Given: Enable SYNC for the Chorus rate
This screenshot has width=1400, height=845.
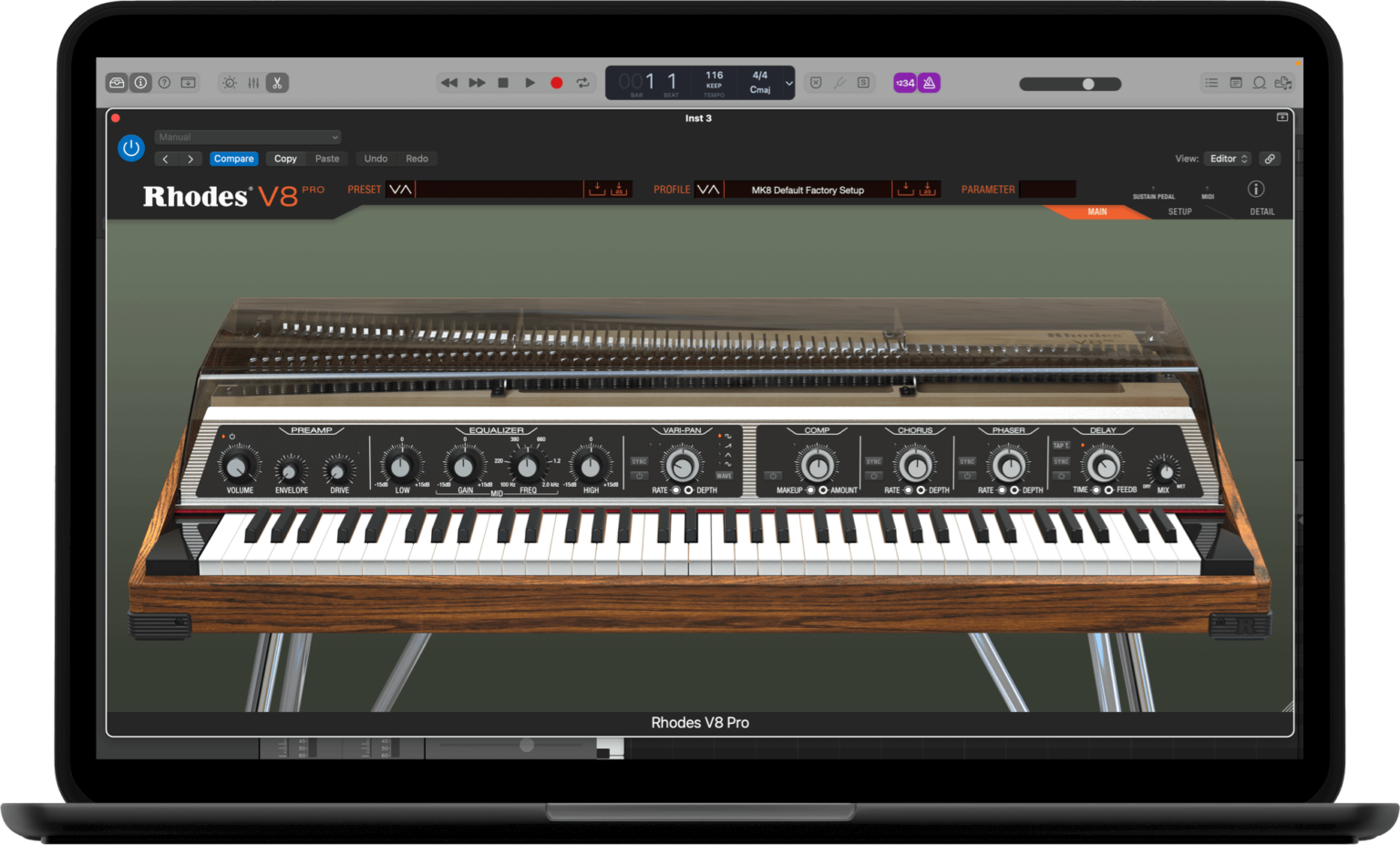Looking at the screenshot, I should [x=873, y=461].
